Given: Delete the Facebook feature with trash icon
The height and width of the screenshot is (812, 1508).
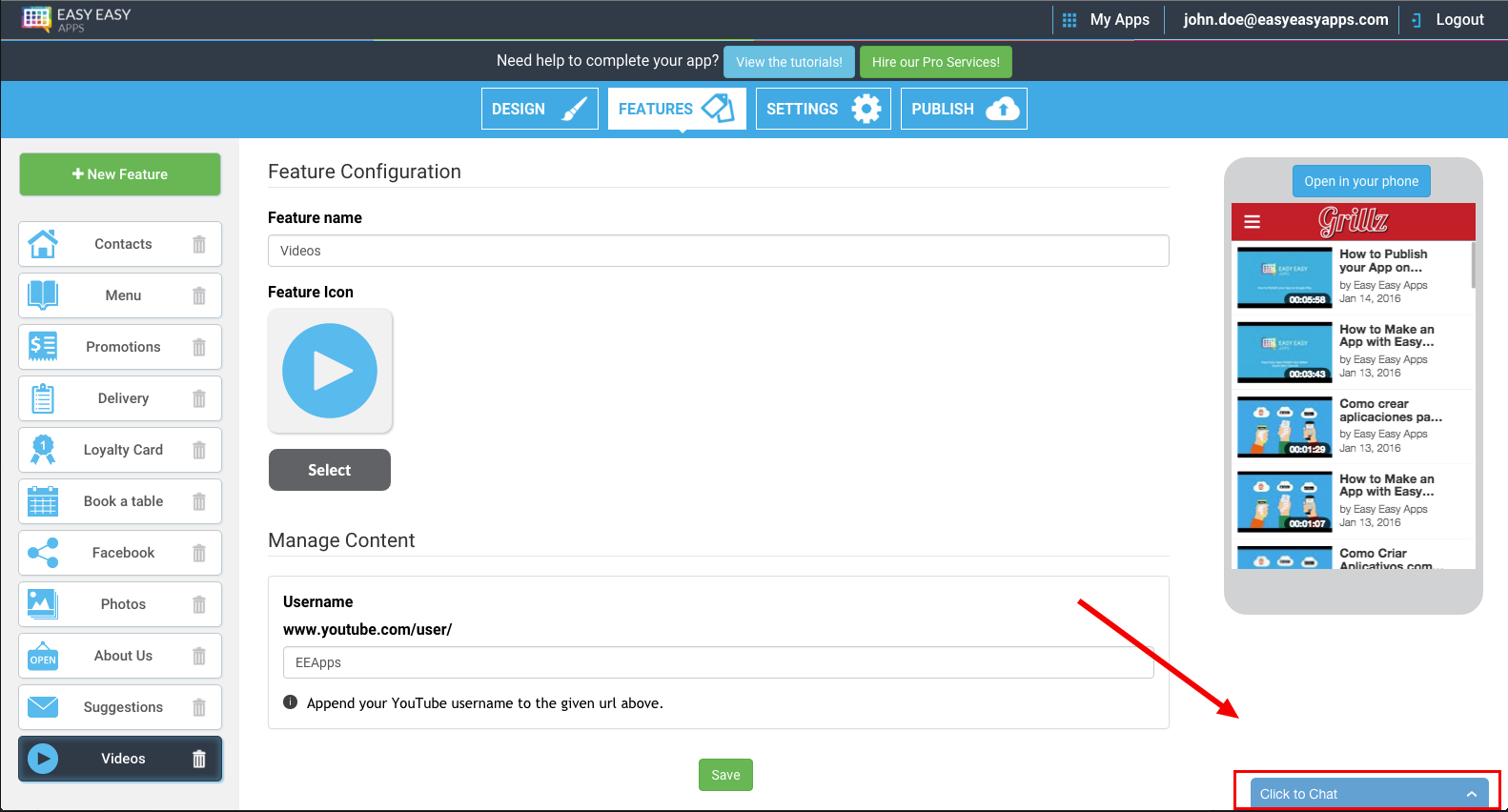Looking at the screenshot, I should pyautogui.click(x=199, y=553).
